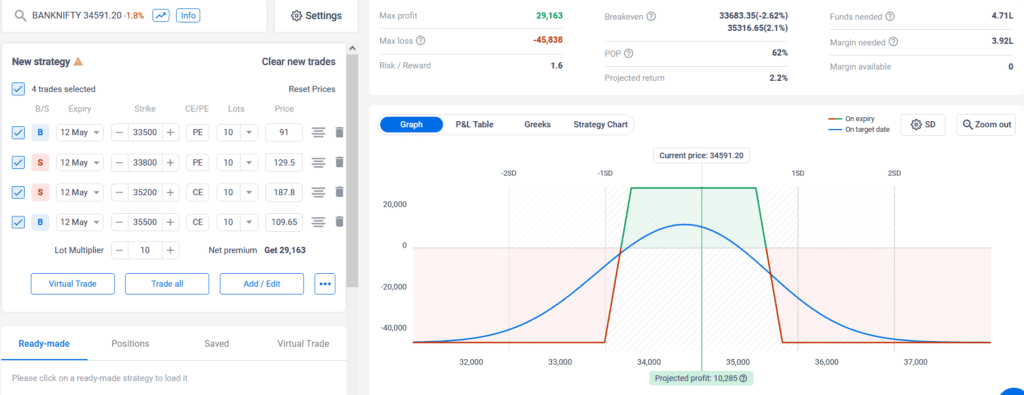The image size is (1024, 395).
Task: Increase strike of the 35200 row
Action: (x=170, y=192)
